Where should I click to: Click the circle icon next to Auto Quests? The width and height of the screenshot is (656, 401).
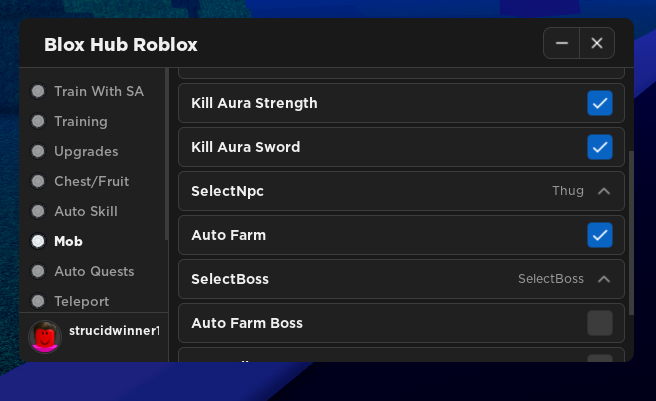(38, 271)
